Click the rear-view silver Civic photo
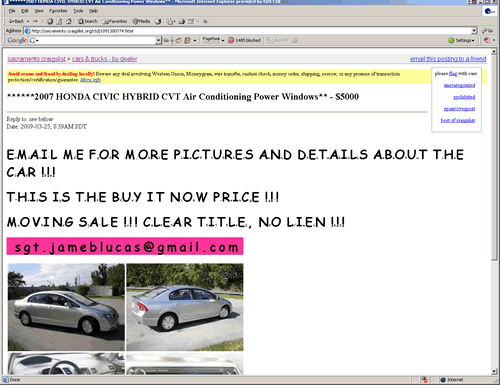The image size is (500, 389). [185, 307]
